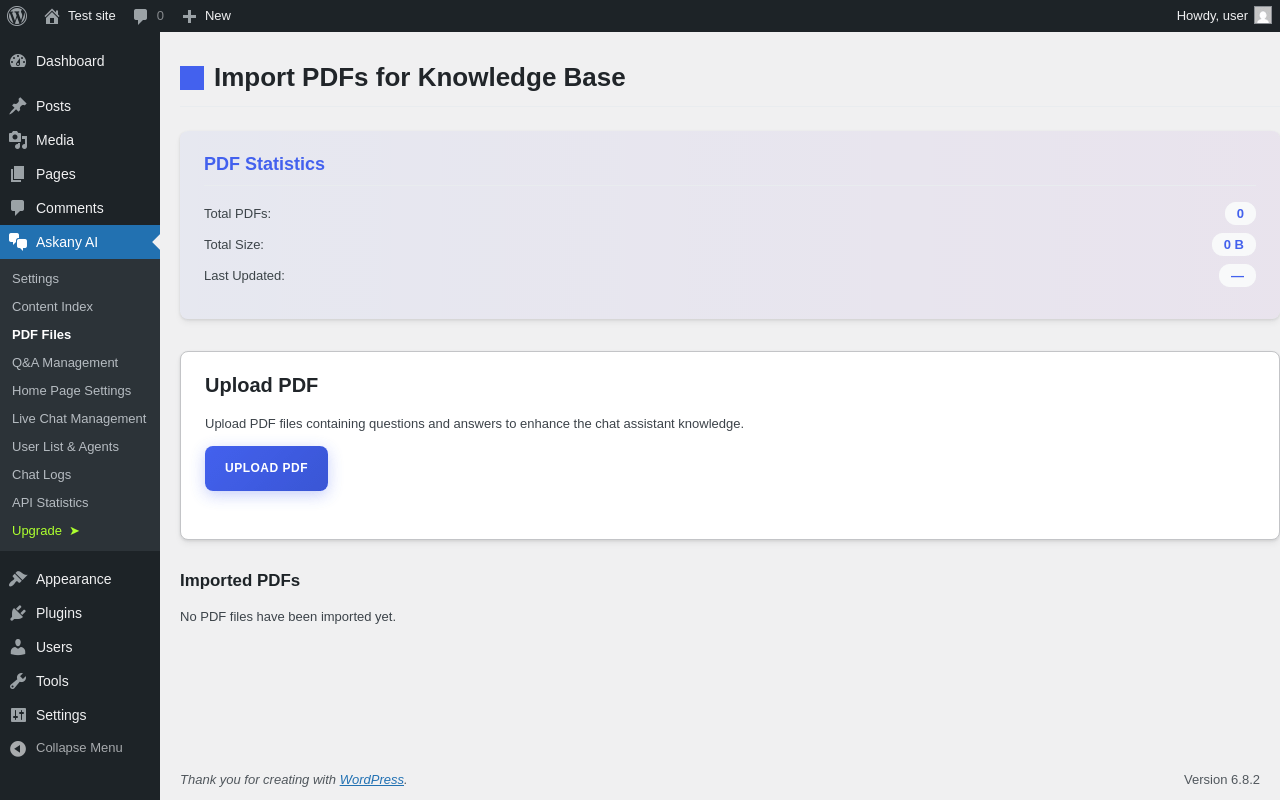Open the Appearance menu label
This screenshot has width=1280, height=800.
pyautogui.click(x=74, y=579)
